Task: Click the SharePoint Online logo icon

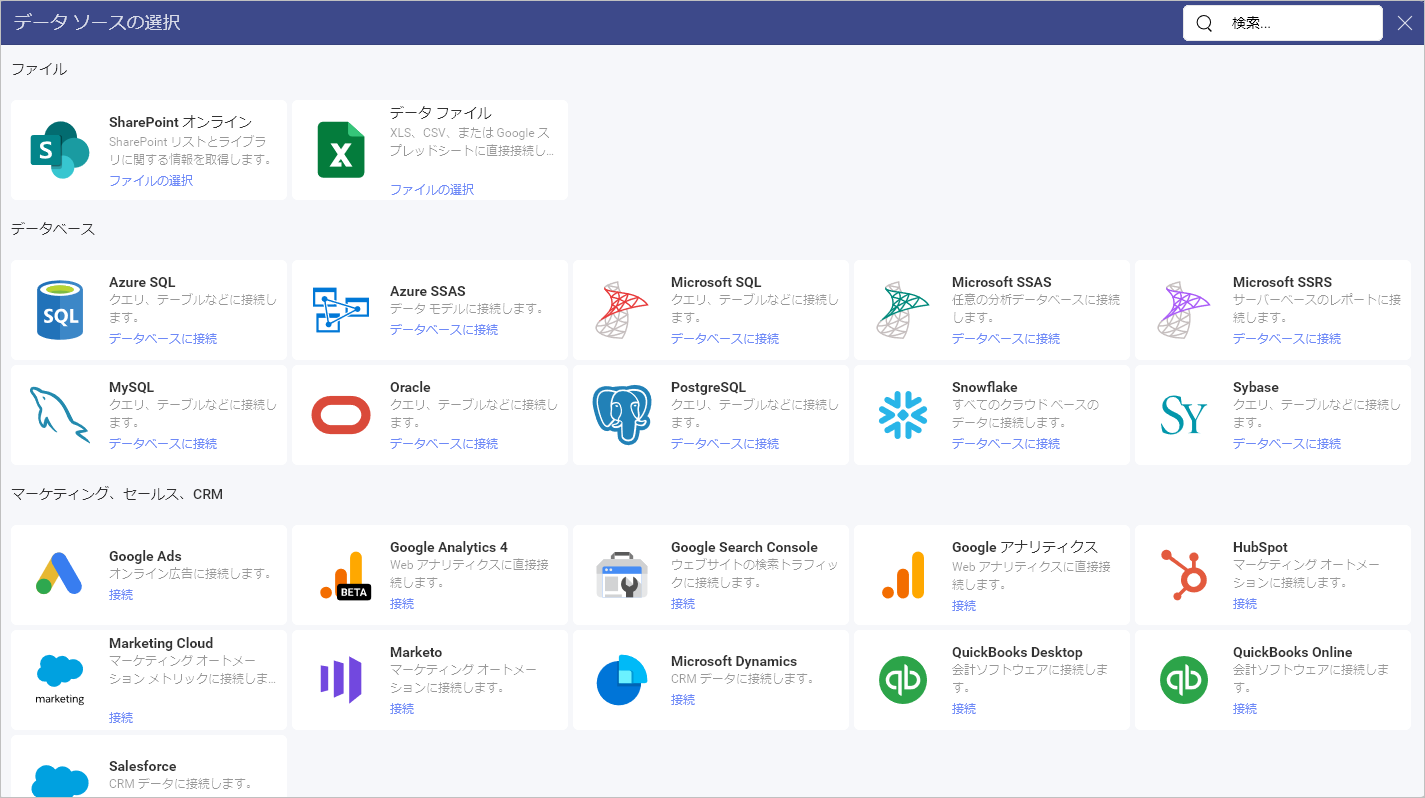Action: 60,150
